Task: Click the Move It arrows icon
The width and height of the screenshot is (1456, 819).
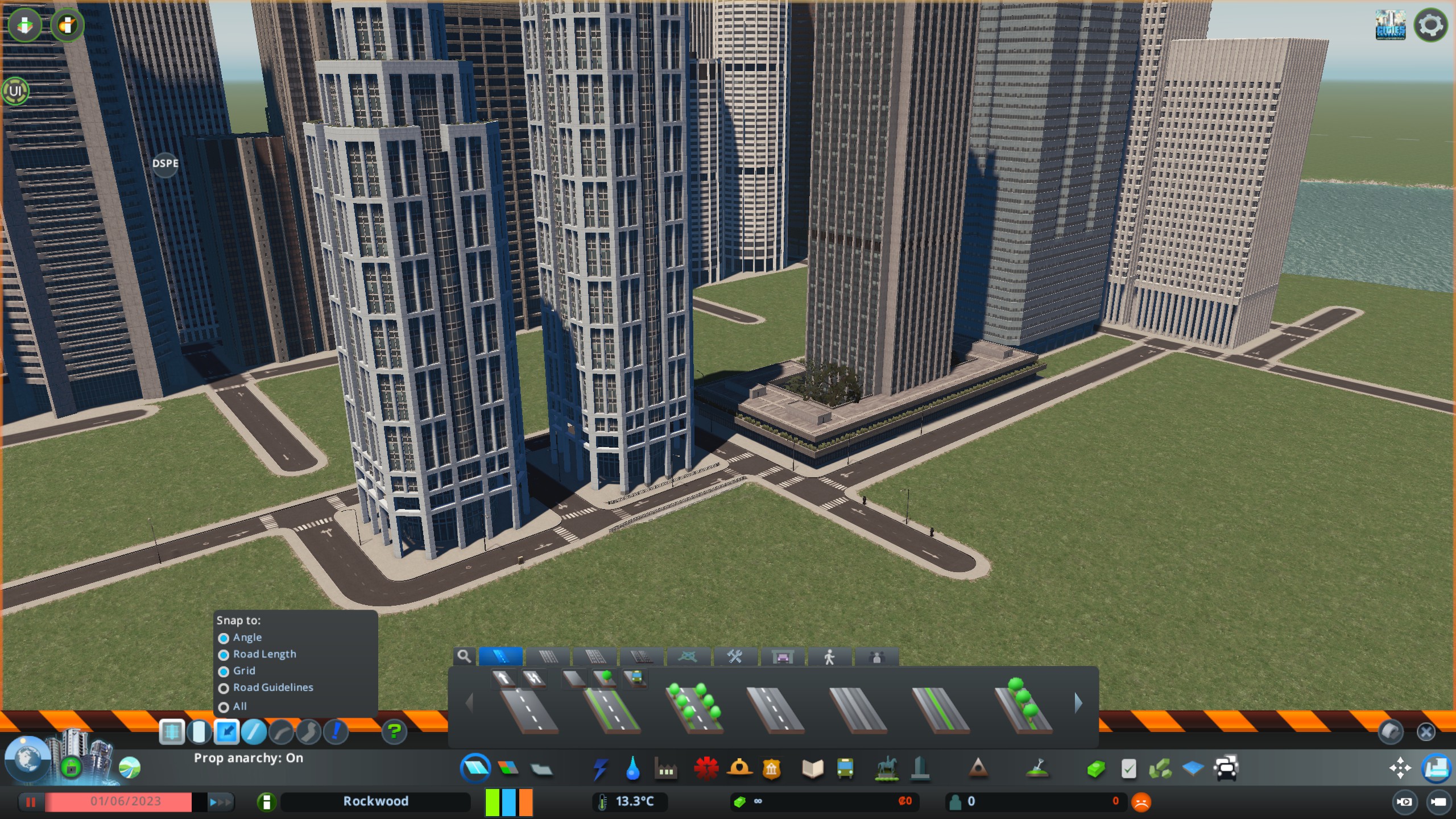Action: click(1400, 768)
